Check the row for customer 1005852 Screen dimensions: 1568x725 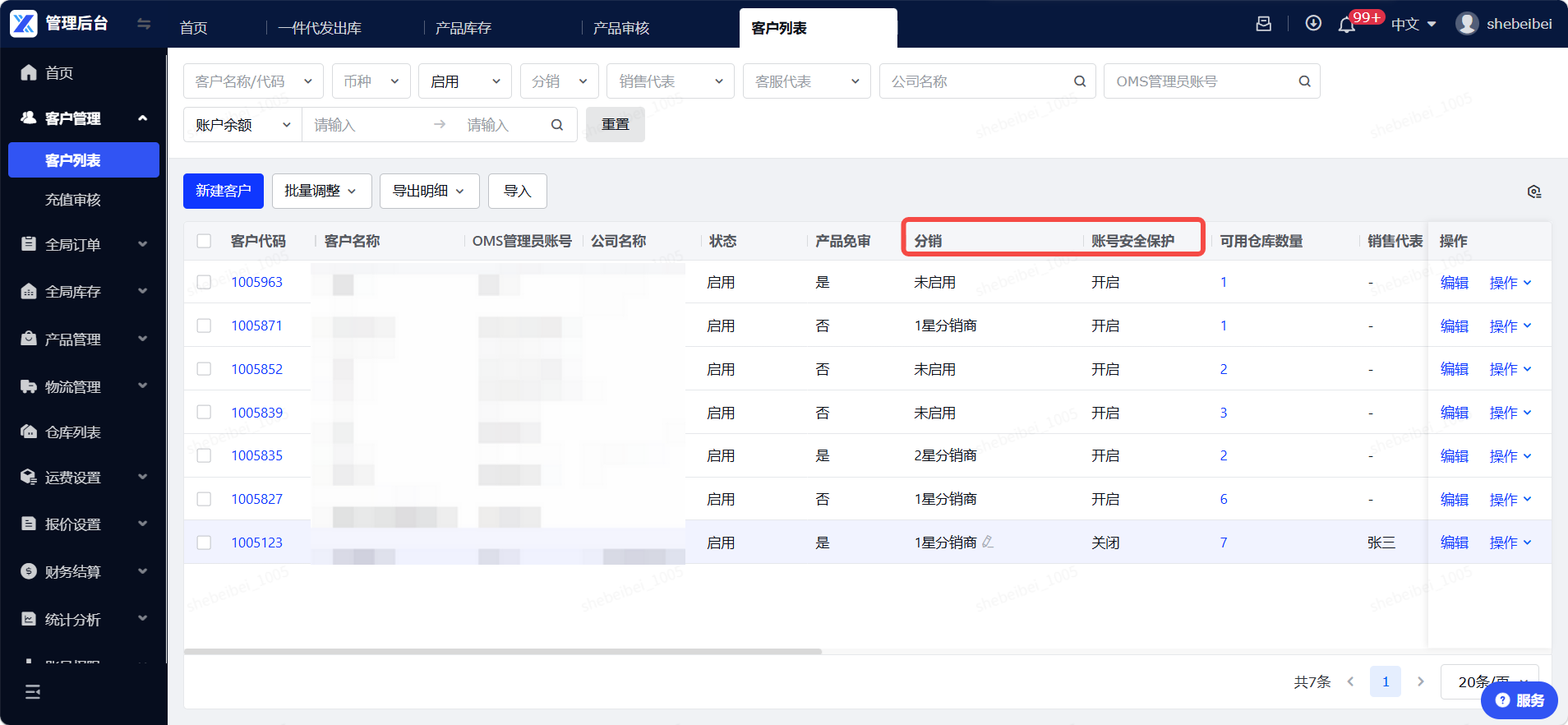pos(204,369)
